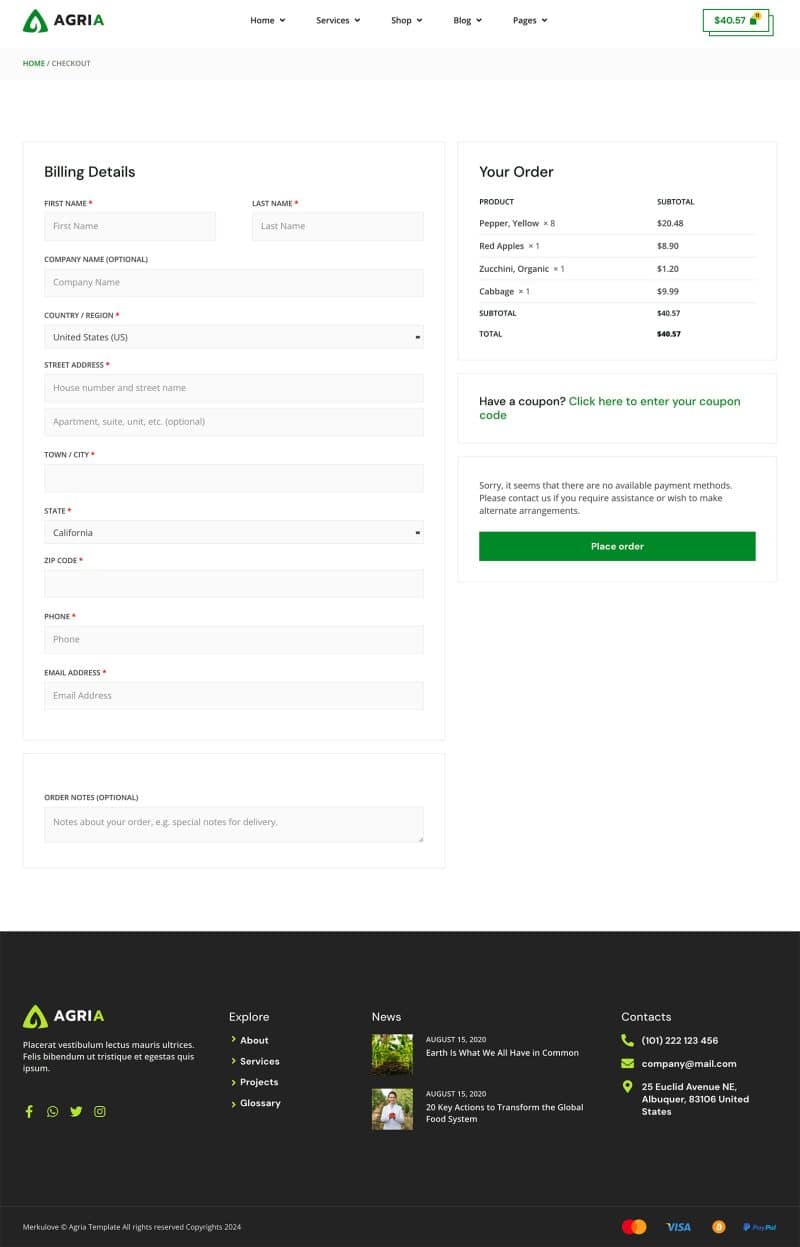
Task: Click the First Name input field
Action: click(x=130, y=226)
